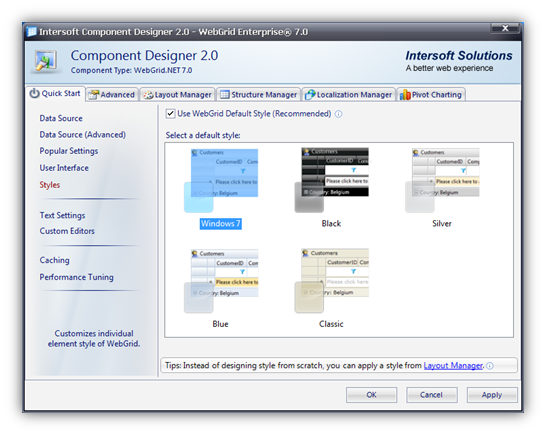546x435 pixels.
Task: Open the Pivot Charting tab
Action: point(431,94)
